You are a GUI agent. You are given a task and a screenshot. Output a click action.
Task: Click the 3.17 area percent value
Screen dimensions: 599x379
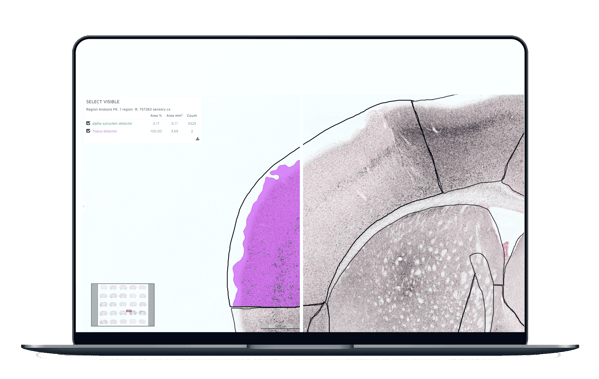coord(156,123)
